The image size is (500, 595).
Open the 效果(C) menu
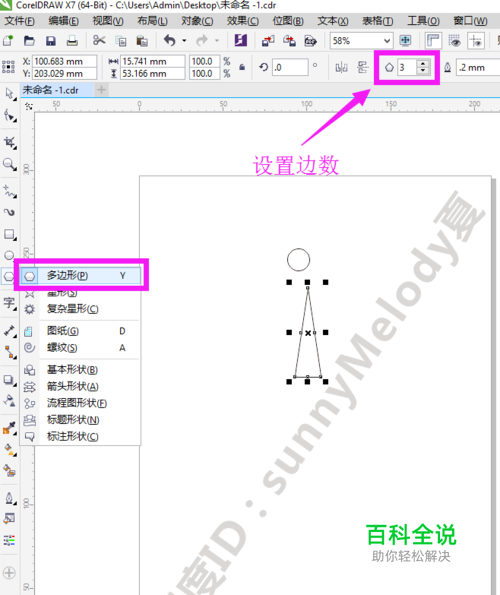tap(243, 21)
